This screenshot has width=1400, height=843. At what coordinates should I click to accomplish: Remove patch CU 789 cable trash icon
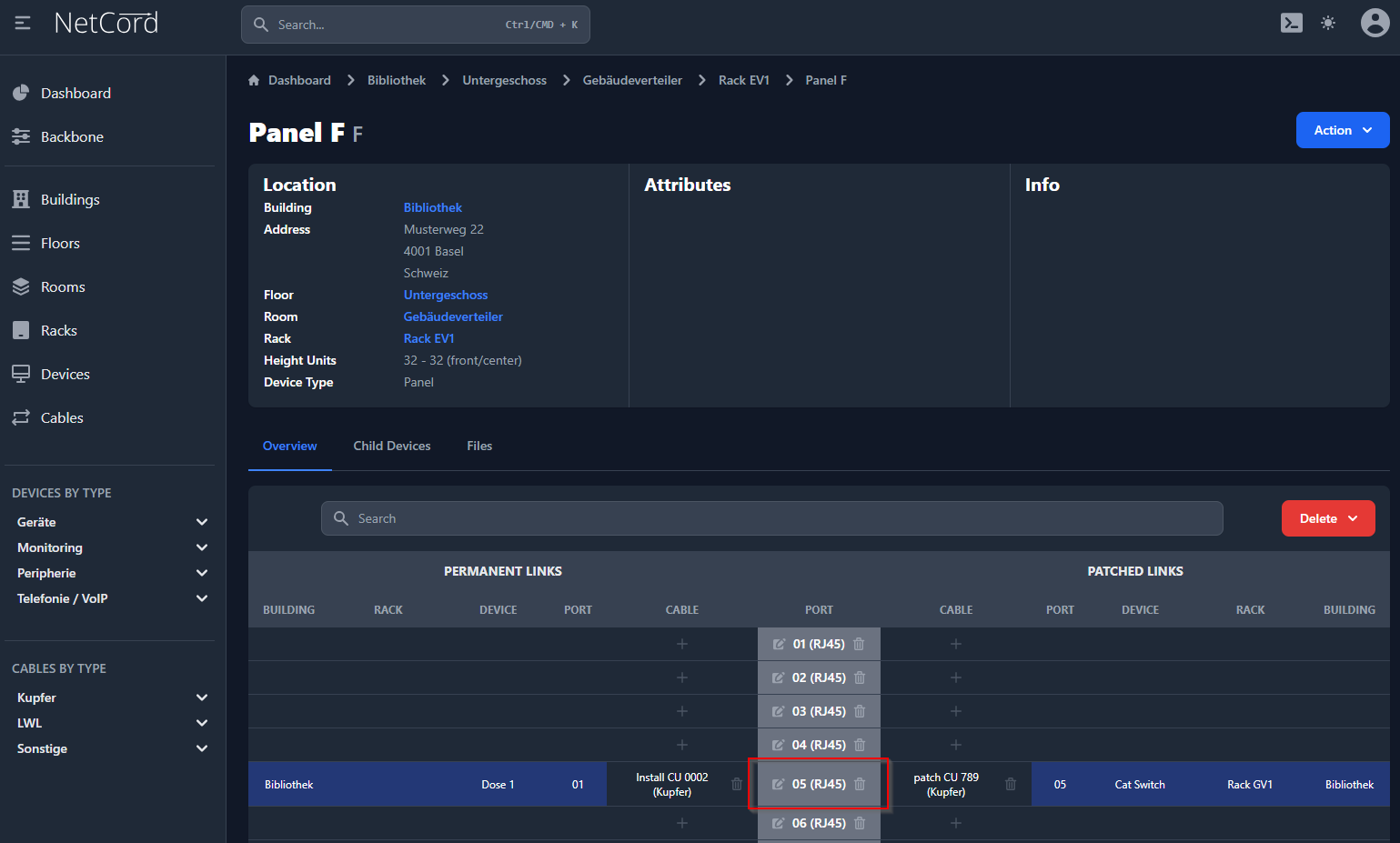pos(1011,784)
